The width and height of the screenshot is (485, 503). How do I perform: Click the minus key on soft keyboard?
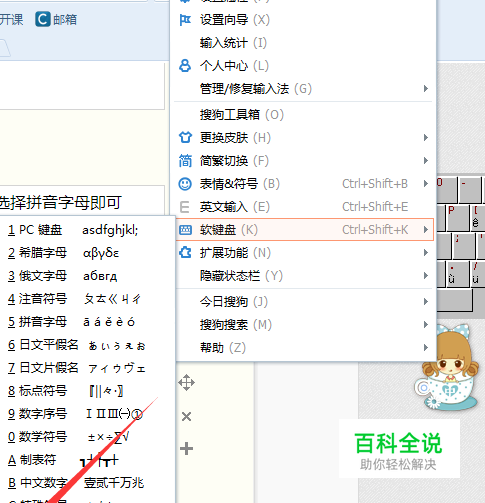[470, 190]
